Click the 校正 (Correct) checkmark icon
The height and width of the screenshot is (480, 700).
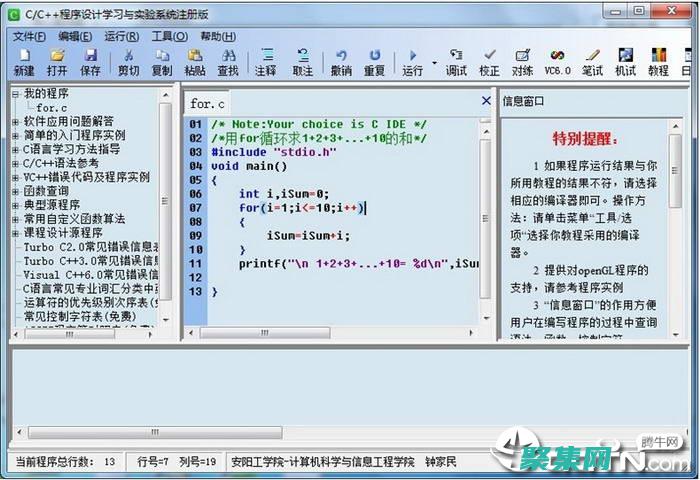point(489,56)
